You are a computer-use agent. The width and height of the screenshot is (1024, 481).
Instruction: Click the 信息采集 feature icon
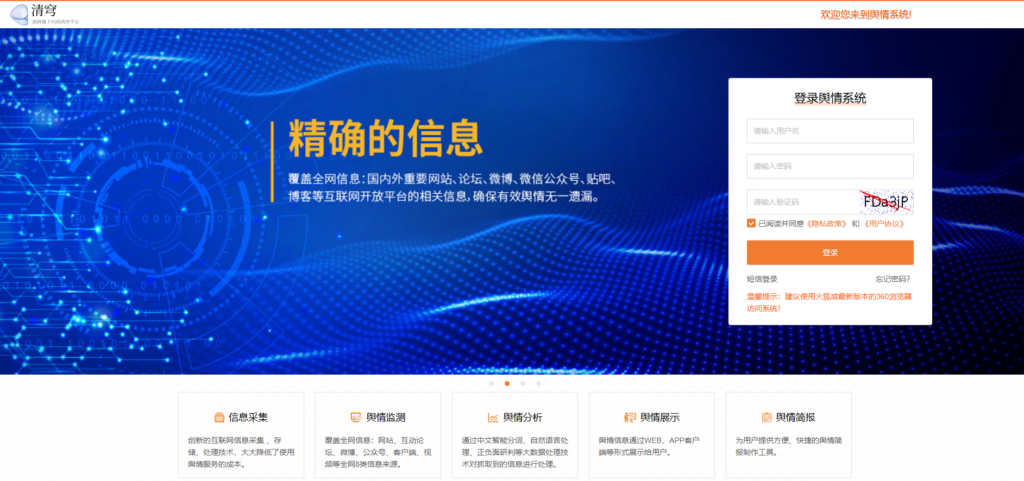[x=219, y=417]
